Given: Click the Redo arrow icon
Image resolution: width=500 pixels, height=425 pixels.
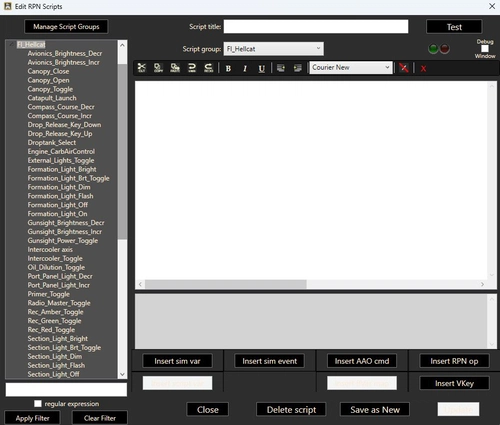Looking at the screenshot, I should tap(209, 68).
